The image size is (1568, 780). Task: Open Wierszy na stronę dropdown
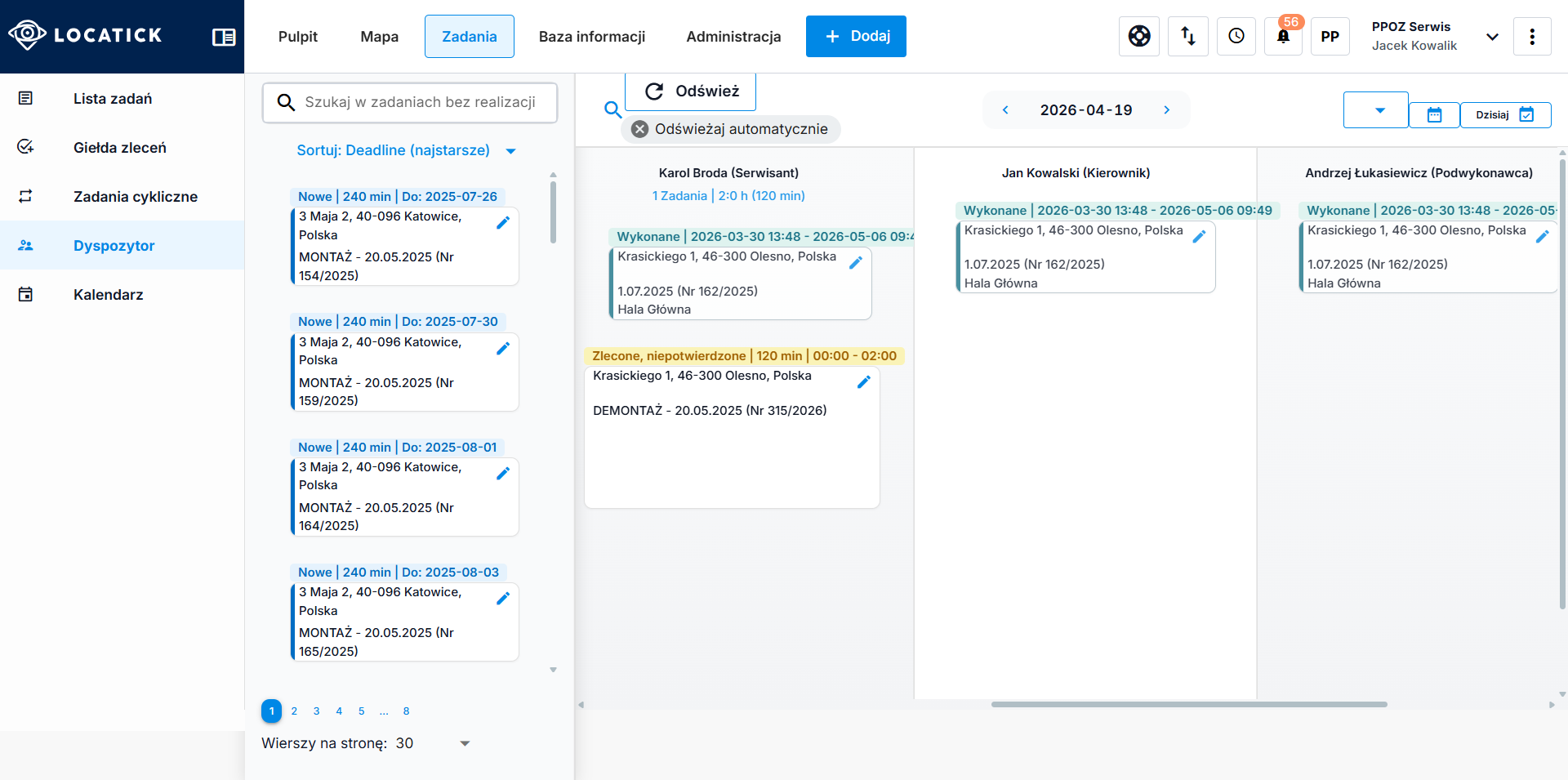tap(433, 743)
